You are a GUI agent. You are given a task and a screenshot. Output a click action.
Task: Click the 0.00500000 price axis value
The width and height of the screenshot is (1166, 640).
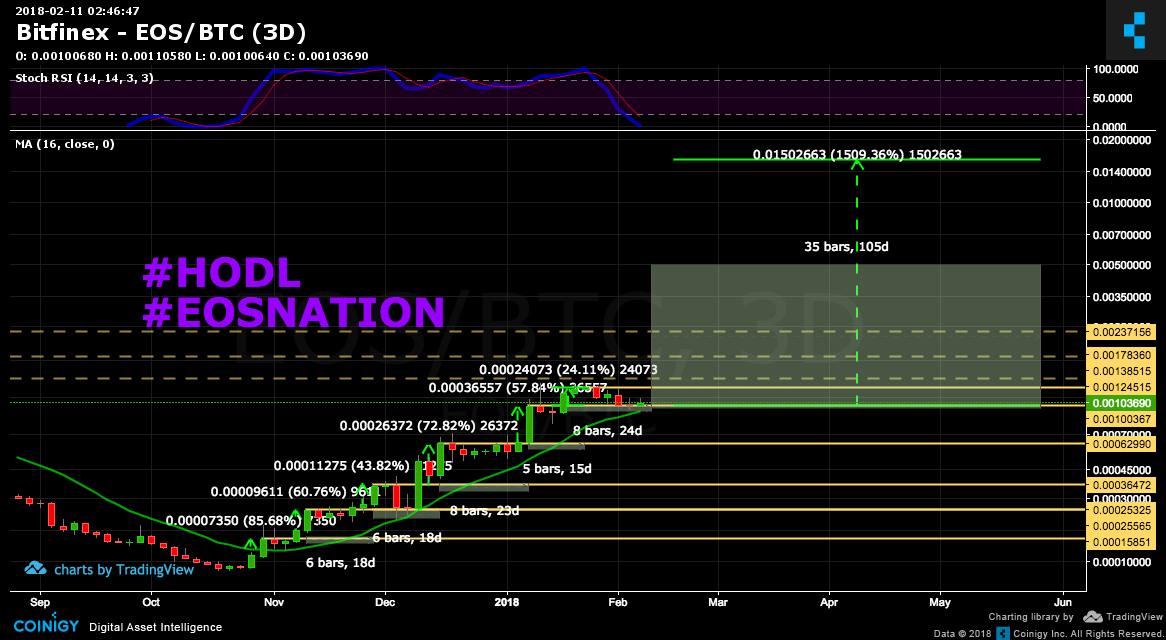pos(1121,265)
